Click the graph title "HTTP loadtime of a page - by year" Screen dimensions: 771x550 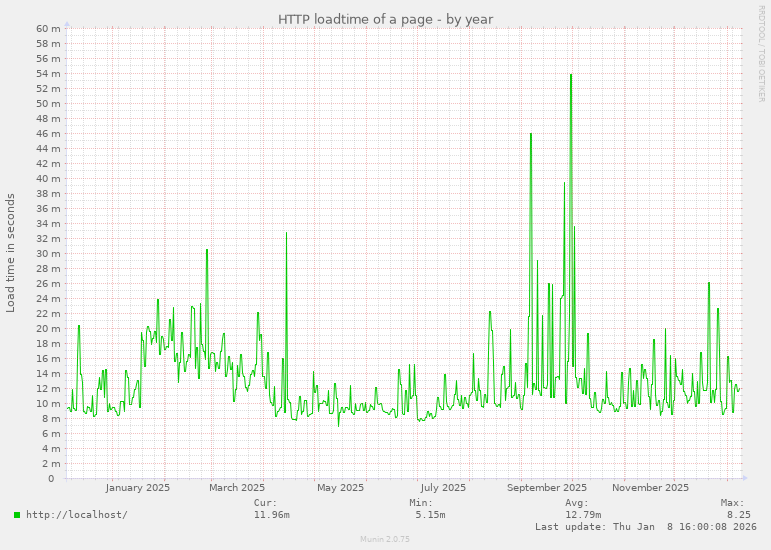pos(385,19)
